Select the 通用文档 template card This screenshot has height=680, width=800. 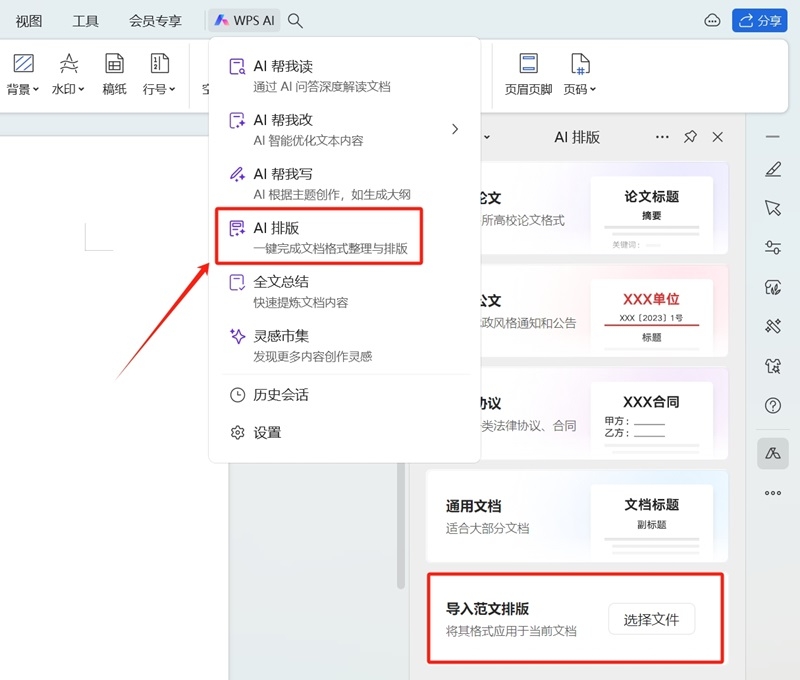click(577, 516)
